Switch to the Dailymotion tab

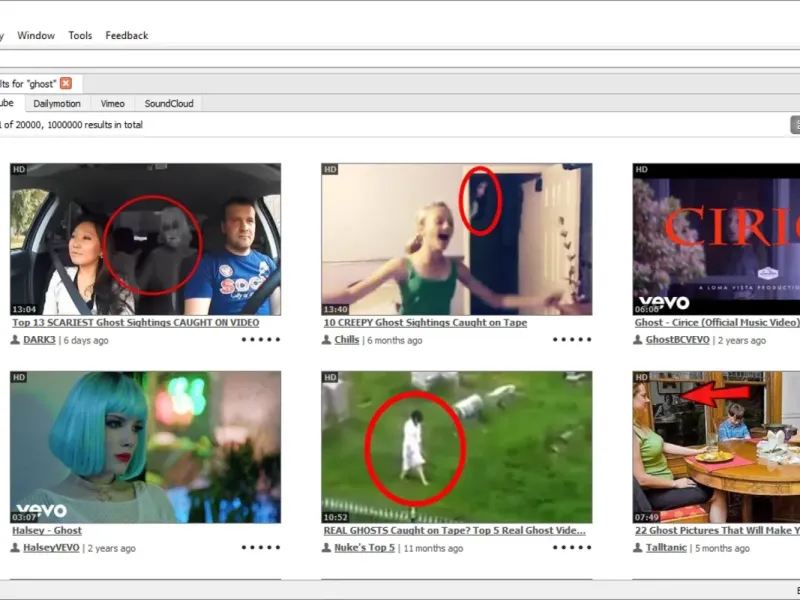(x=57, y=104)
